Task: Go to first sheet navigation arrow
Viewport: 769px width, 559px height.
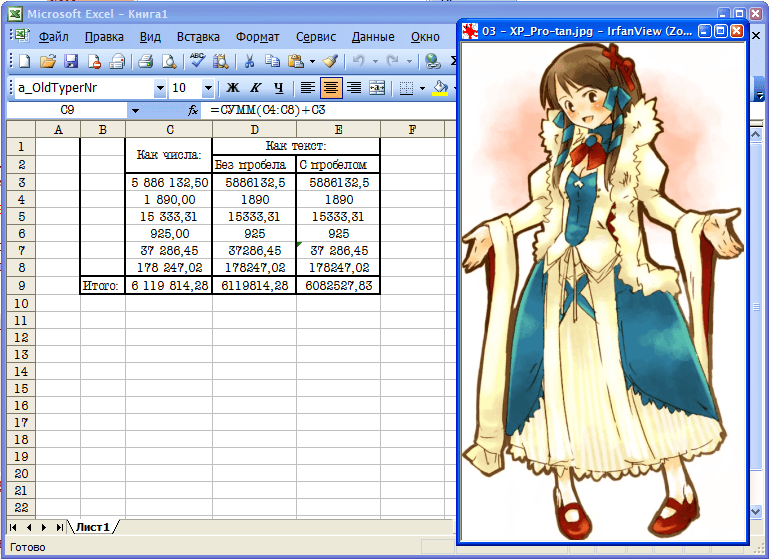Action: pos(13,528)
